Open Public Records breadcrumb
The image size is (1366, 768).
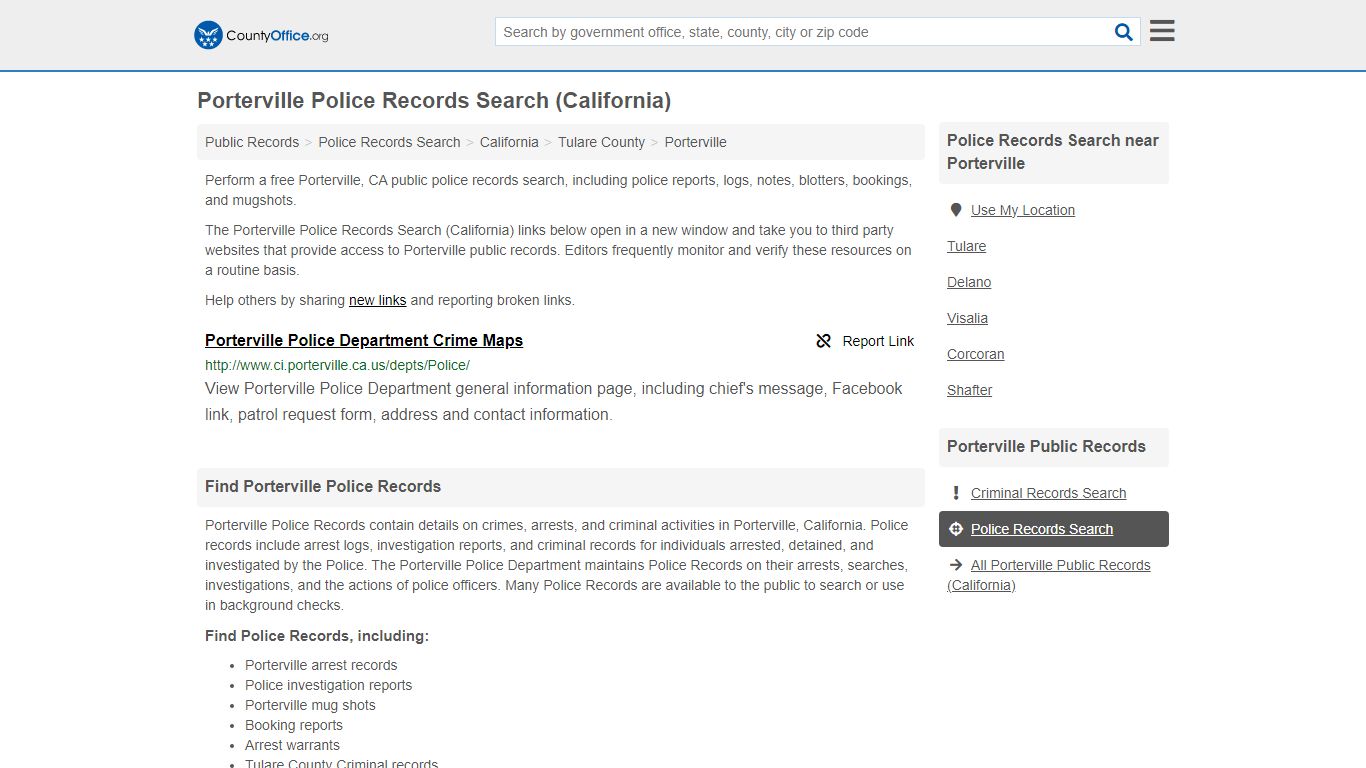[x=252, y=142]
